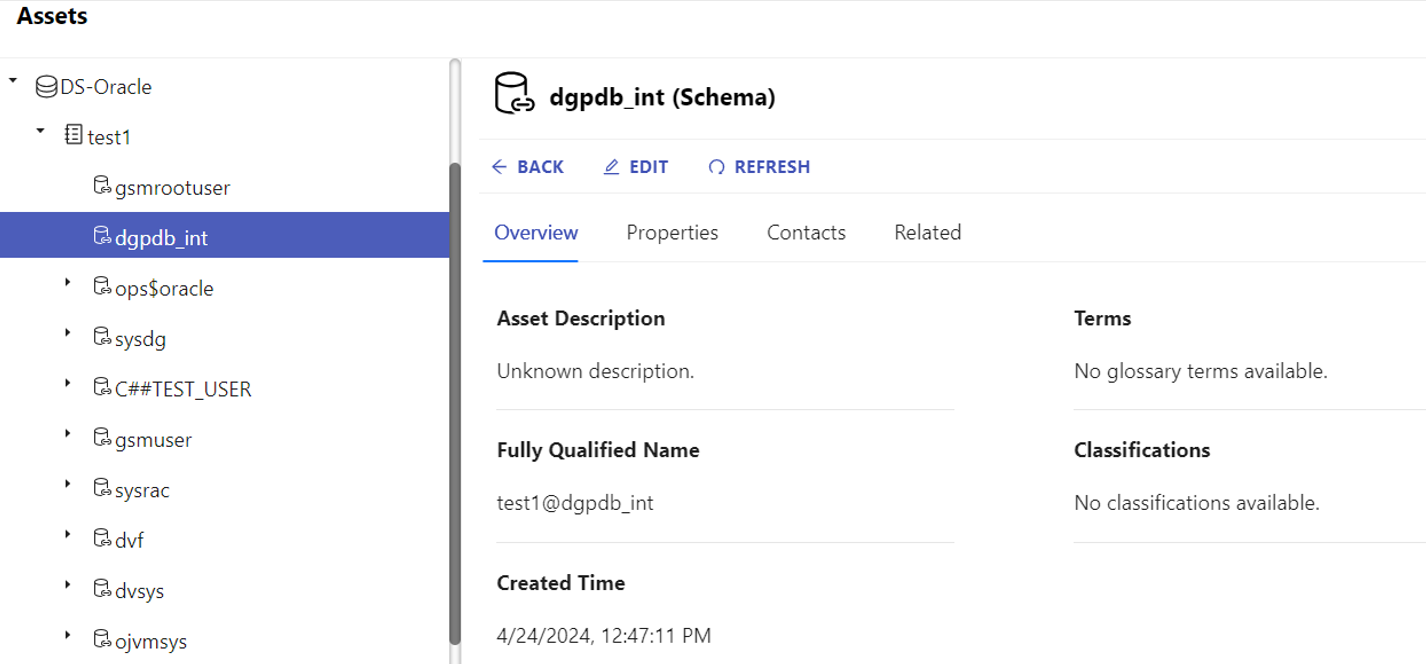Click the large dgpdb_int schema header icon
Image resolution: width=1426 pixels, height=664 pixels.
coord(512,95)
